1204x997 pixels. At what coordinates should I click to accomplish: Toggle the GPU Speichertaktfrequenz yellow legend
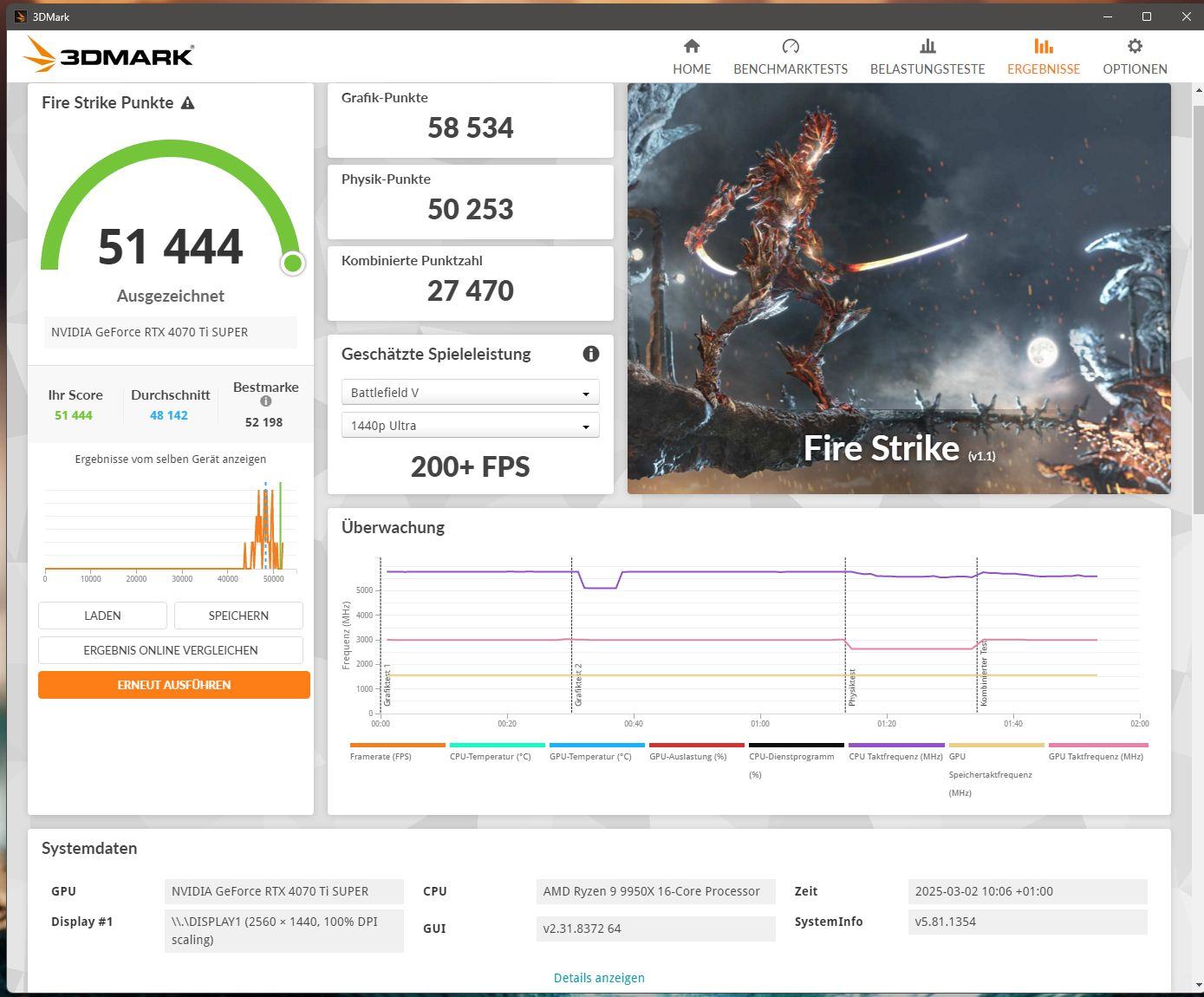tap(997, 769)
